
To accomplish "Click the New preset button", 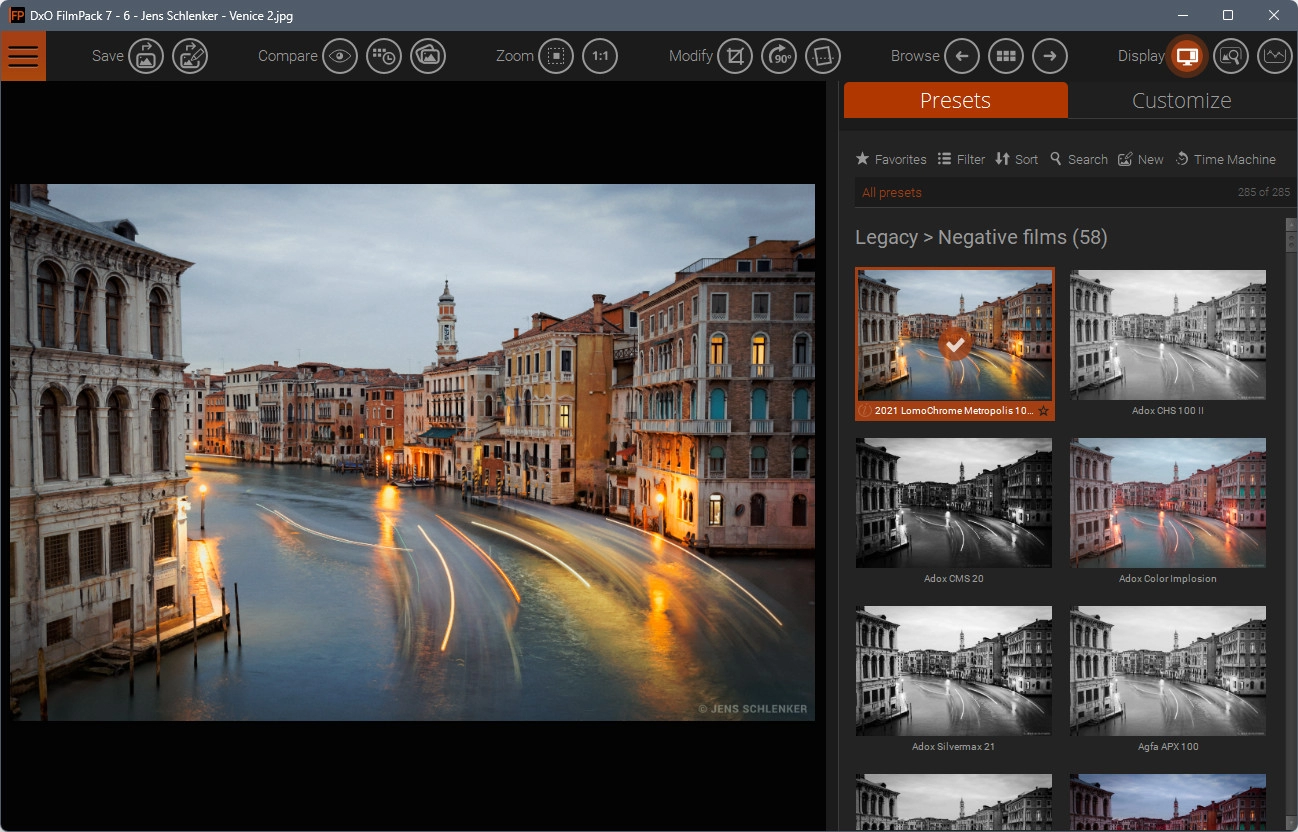I will pyautogui.click(x=1140, y=159).
